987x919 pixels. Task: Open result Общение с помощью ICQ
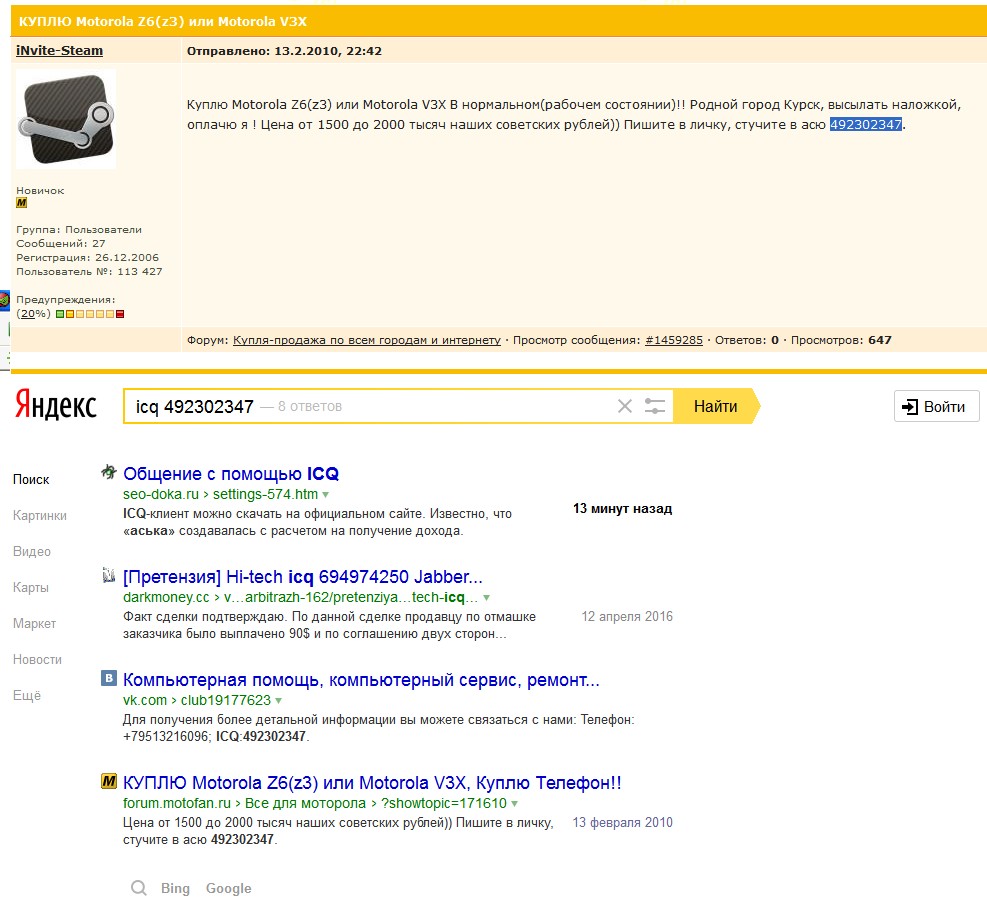tap(231, 473)
